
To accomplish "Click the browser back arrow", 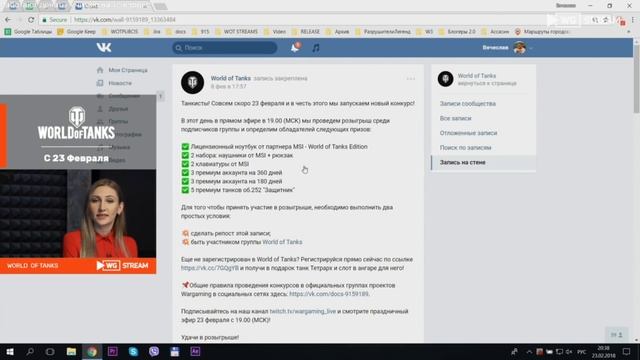I will click(8, 20).
